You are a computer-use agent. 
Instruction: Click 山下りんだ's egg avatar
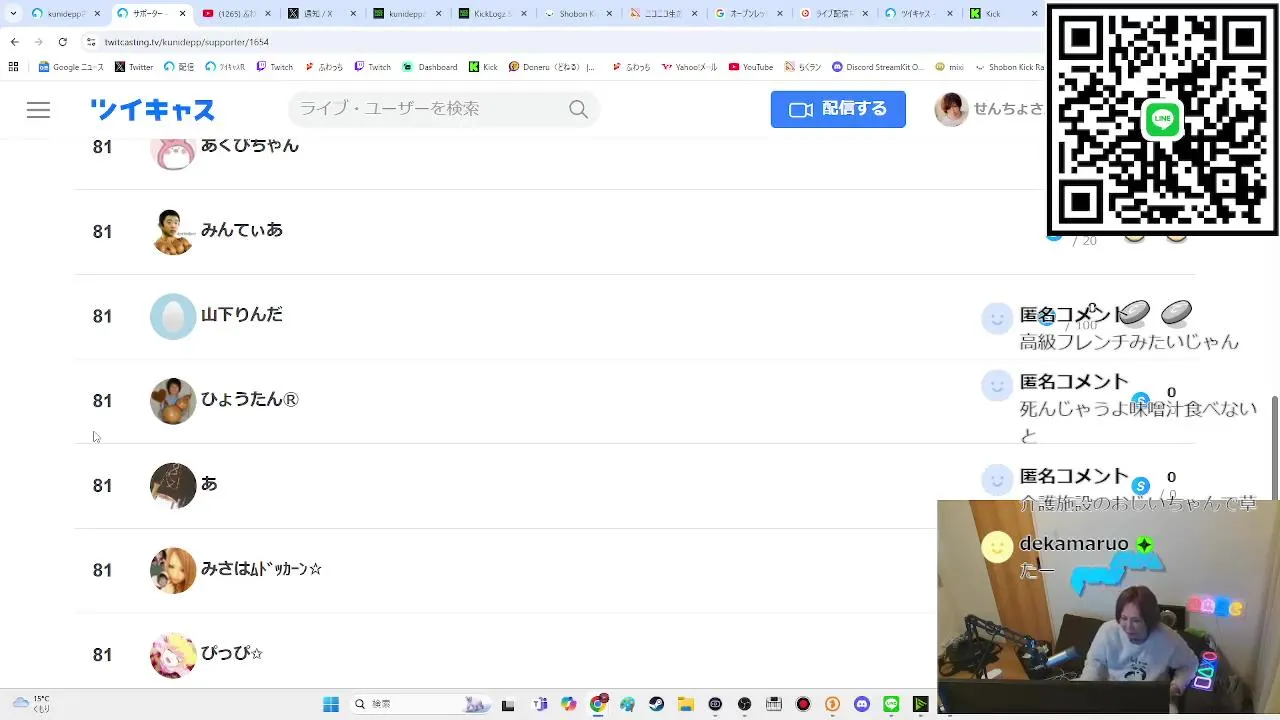173,316
